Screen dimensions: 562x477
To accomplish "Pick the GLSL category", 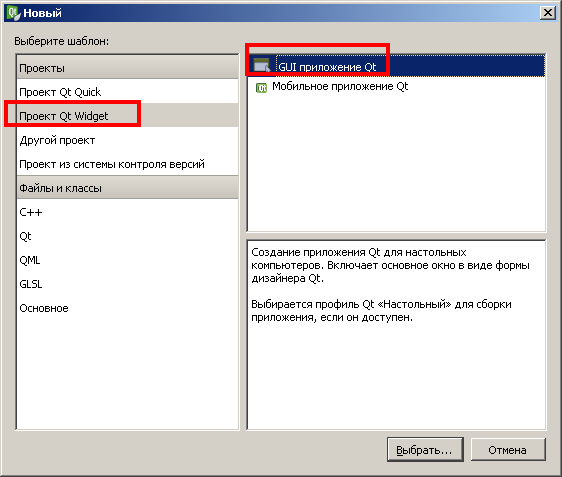I will click(x=127, y=284).
